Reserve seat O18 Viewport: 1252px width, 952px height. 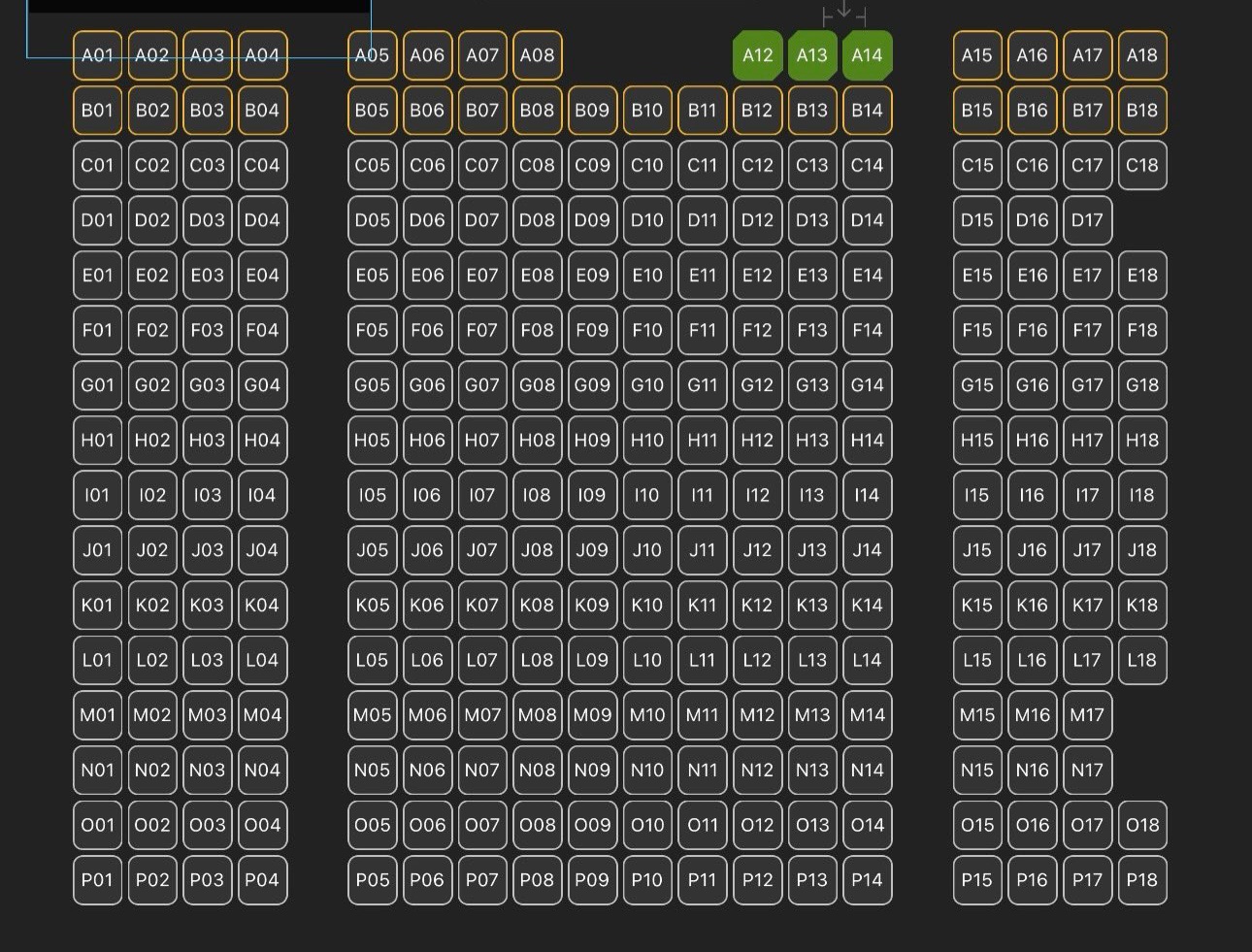click(x=1142, y=825)
